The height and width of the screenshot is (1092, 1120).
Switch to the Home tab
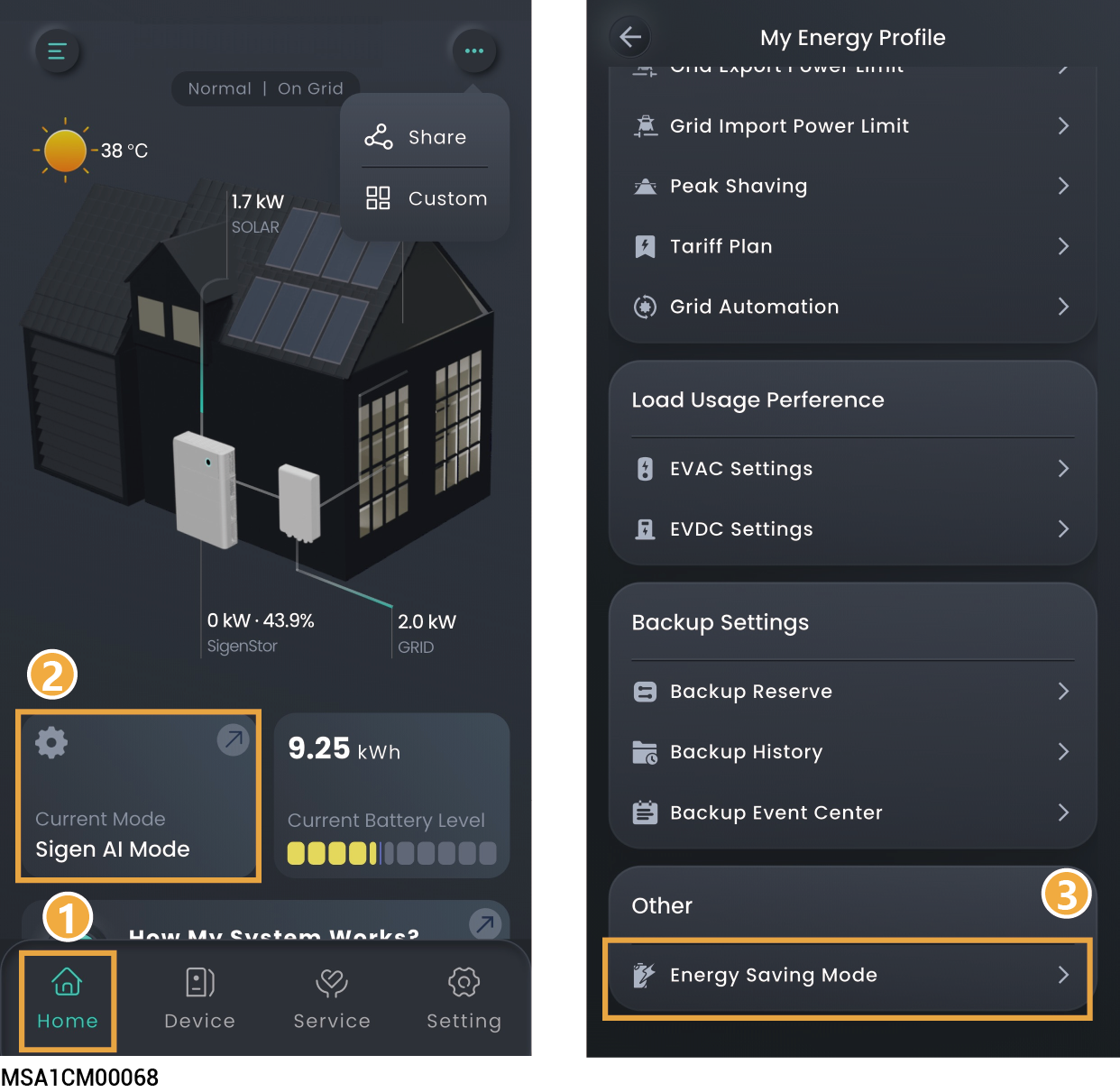68,1001
